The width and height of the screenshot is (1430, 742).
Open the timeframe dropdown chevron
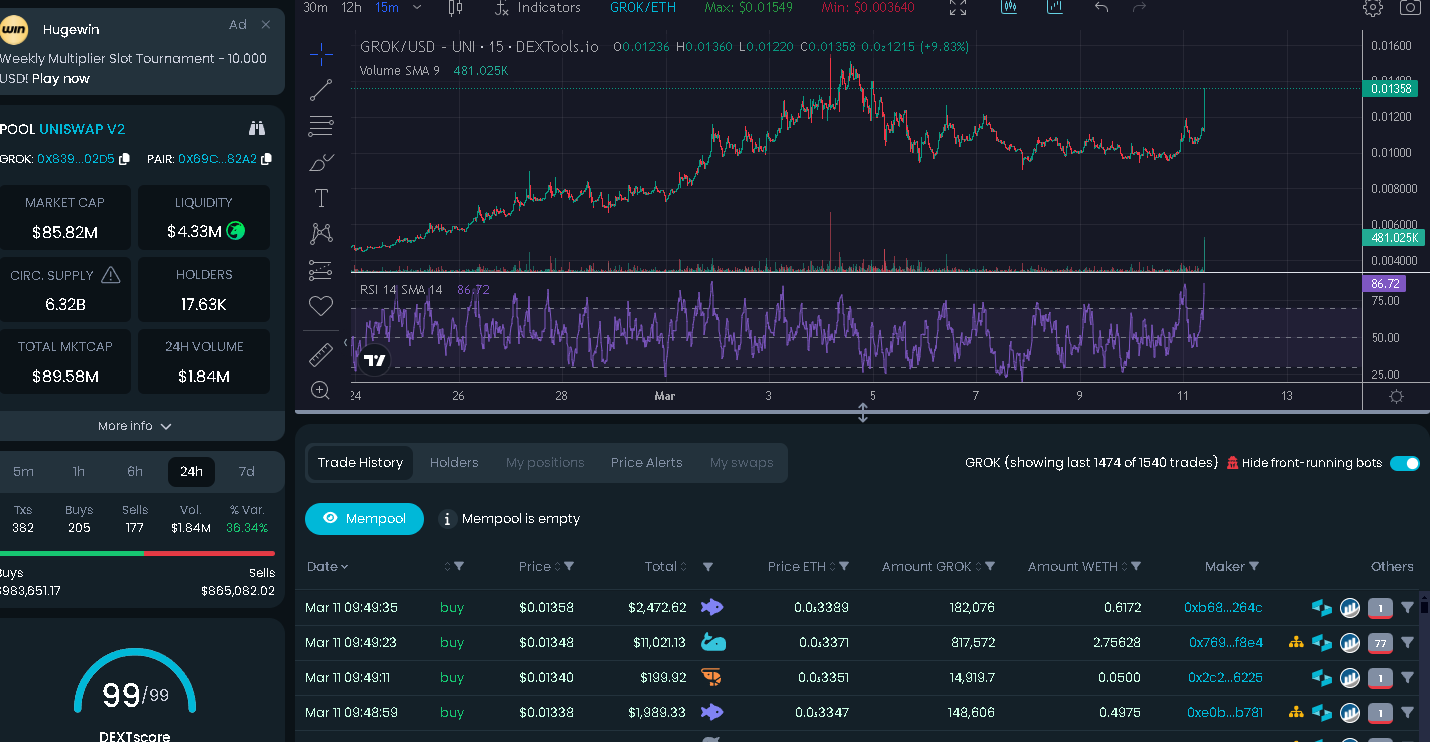[417, 7]
